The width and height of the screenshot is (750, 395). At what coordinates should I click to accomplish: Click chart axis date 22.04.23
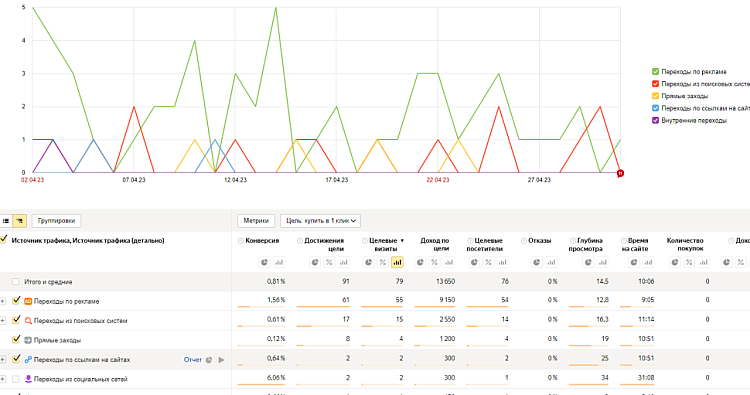tap(438, 180)
